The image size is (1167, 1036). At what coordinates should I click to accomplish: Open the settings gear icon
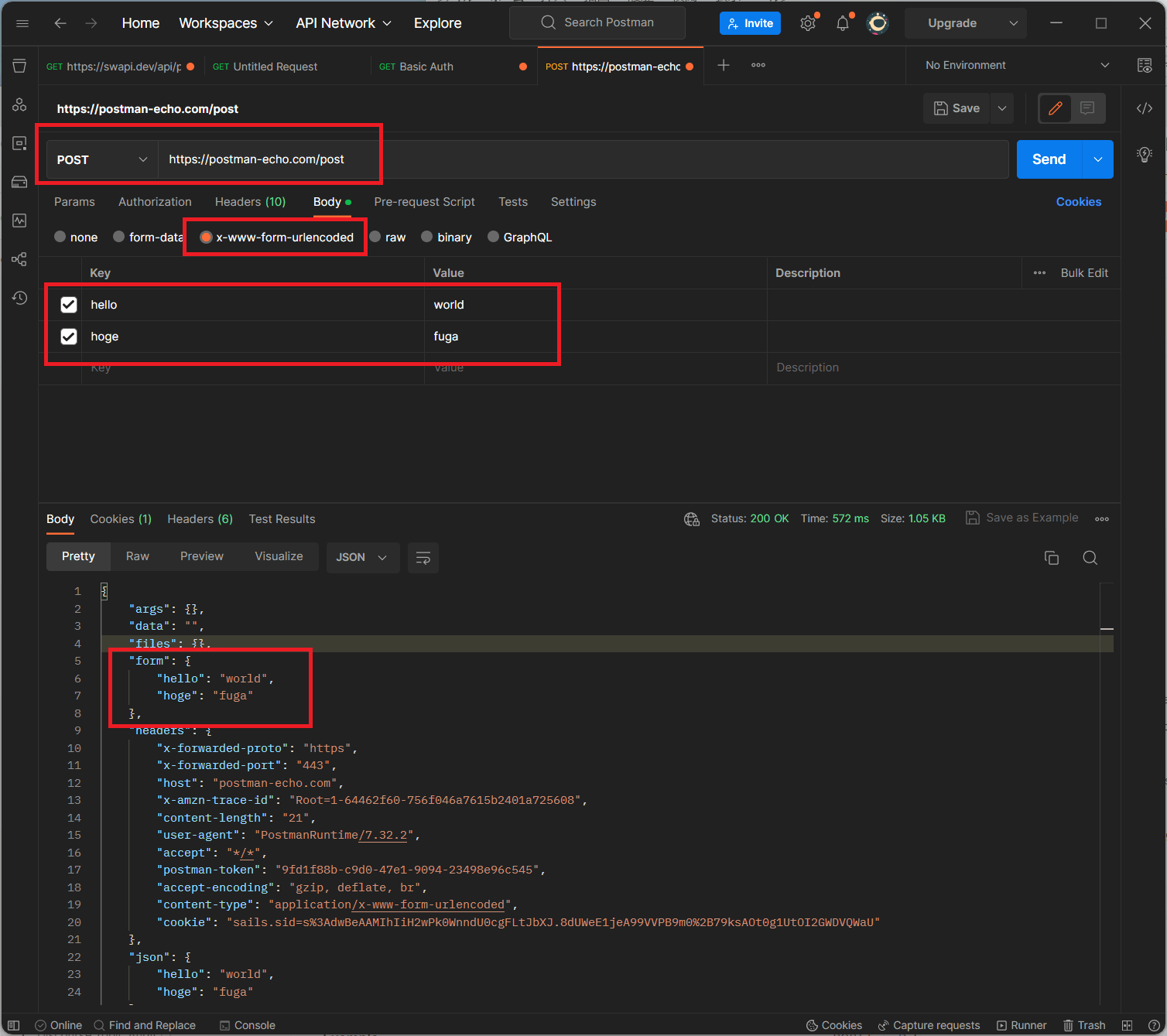pyautogui.click(x=808, y=23)
